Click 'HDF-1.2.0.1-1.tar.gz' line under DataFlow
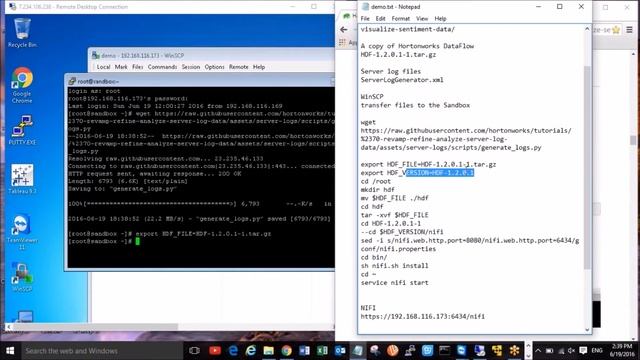640x360 pixels. pos(398,55)
